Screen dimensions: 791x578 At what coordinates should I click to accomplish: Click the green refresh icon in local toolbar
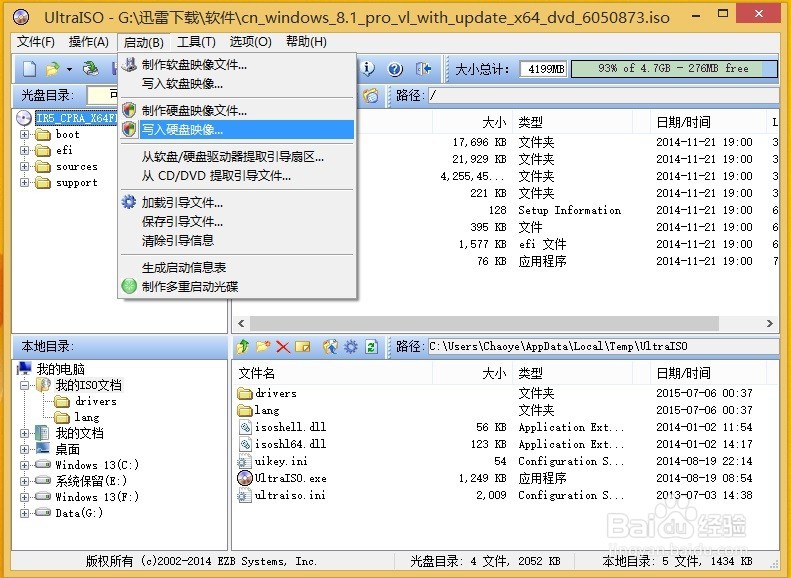tap(372, 346)
